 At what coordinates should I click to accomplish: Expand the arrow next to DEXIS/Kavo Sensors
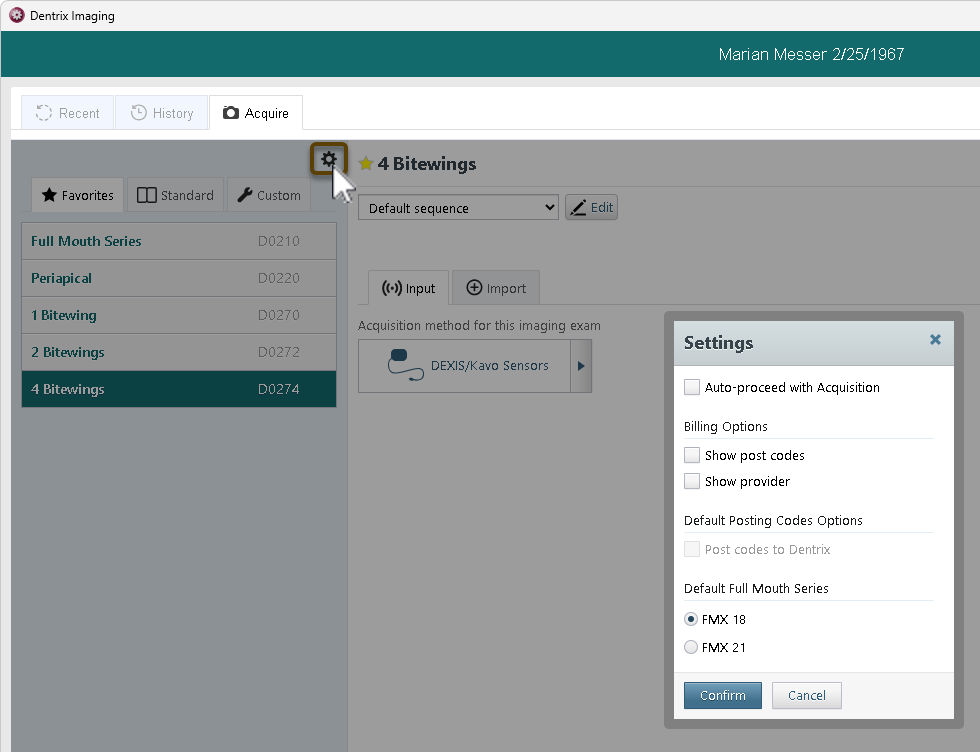click(581, 366)
